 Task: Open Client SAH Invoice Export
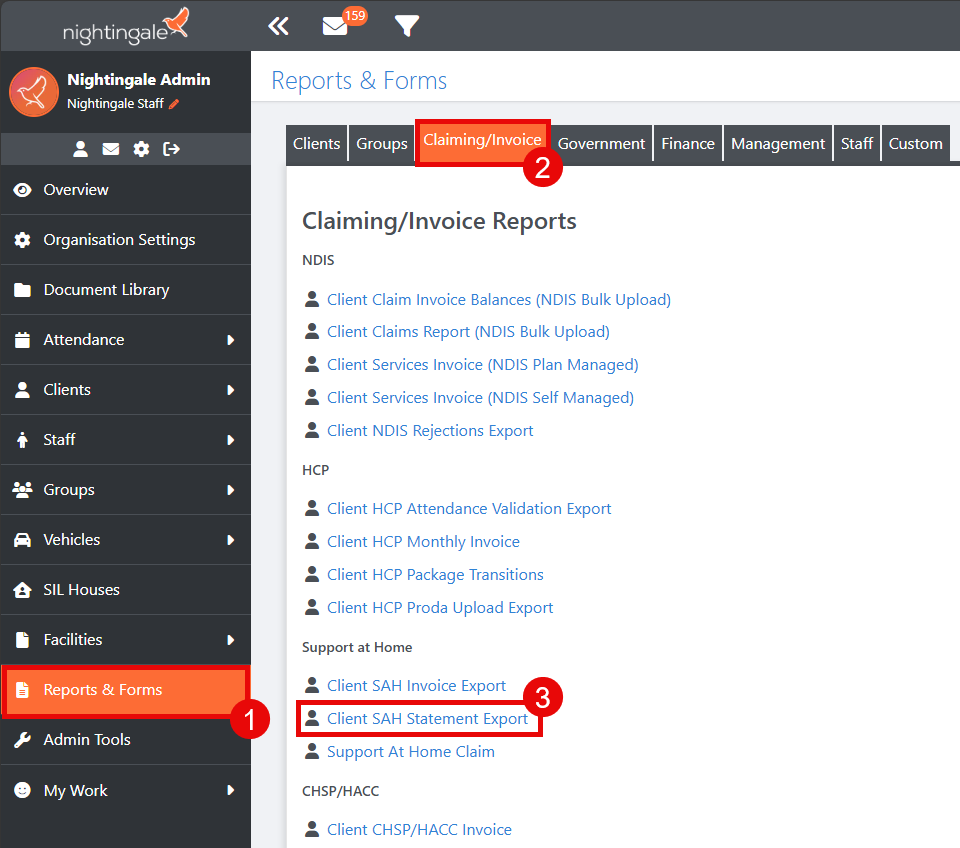416,686
